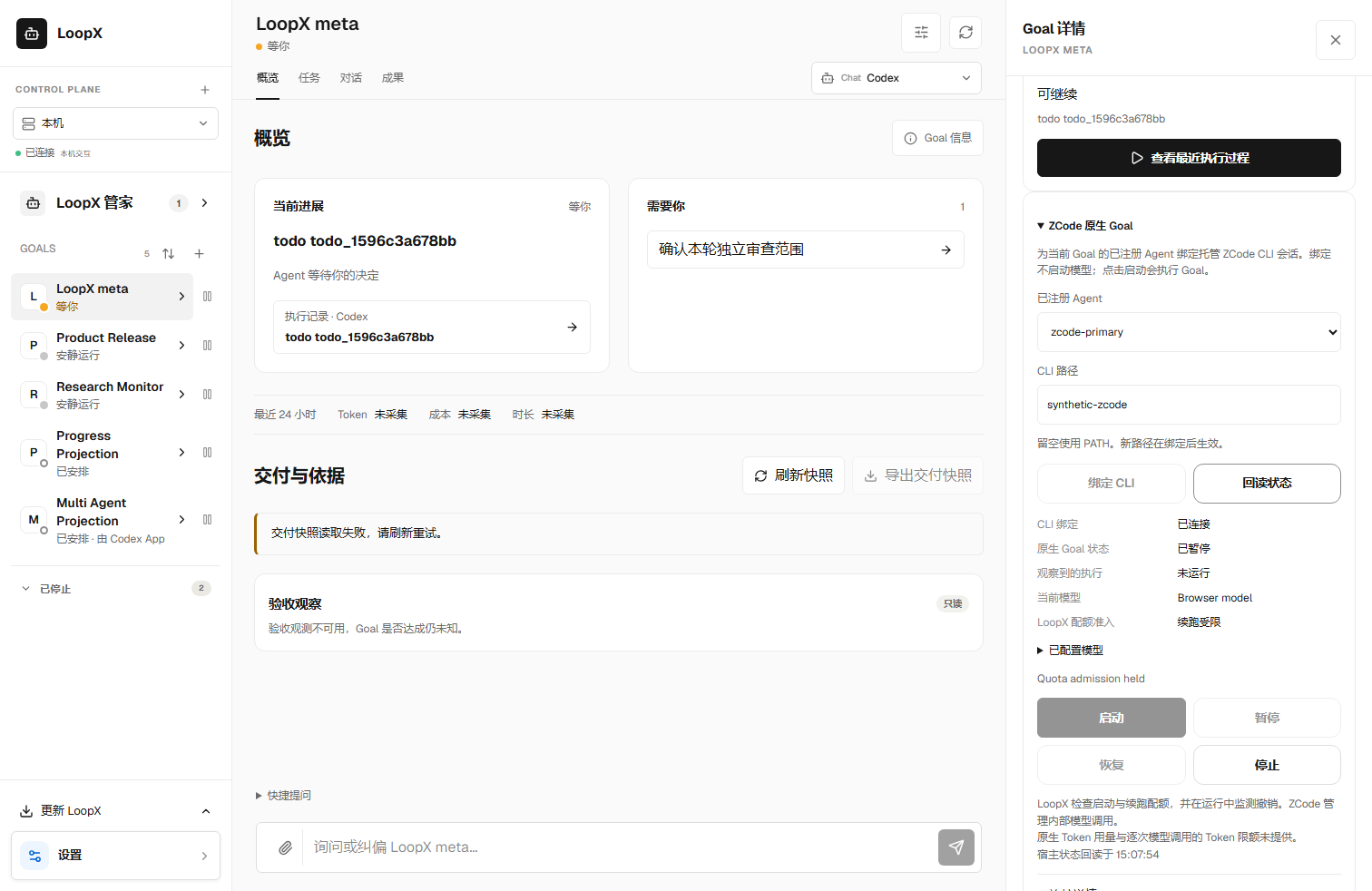Screen dimensions: 1372x891
Task: Open the zcode-primary agent dropdown
Action: [1189, 332]
